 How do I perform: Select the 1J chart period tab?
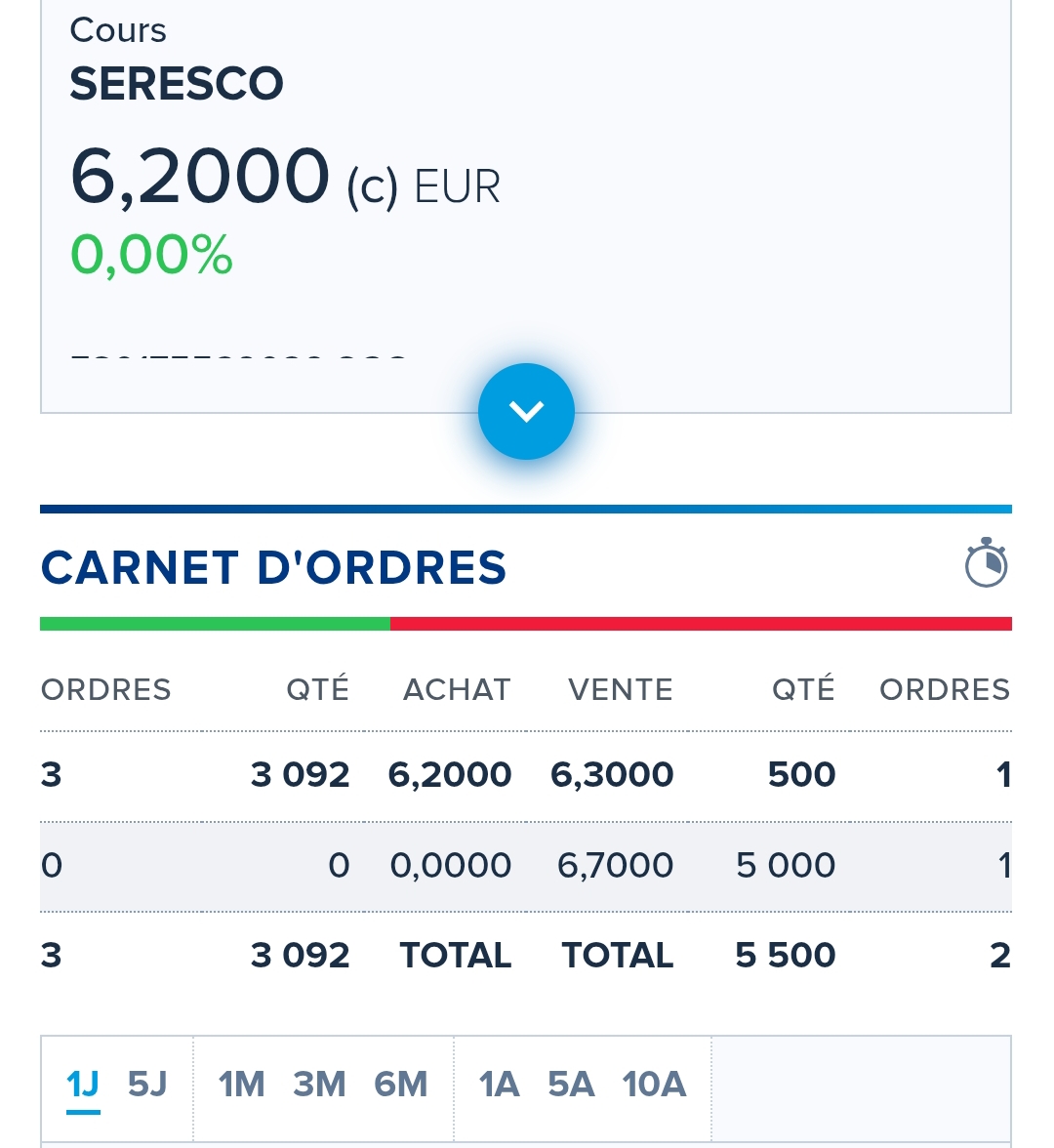[83, 1085]
